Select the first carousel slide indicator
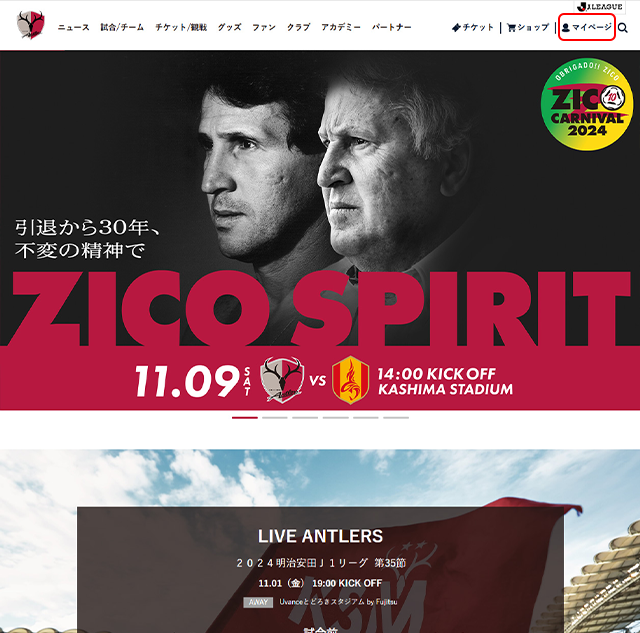640x633 pixels. coord(244,418)
